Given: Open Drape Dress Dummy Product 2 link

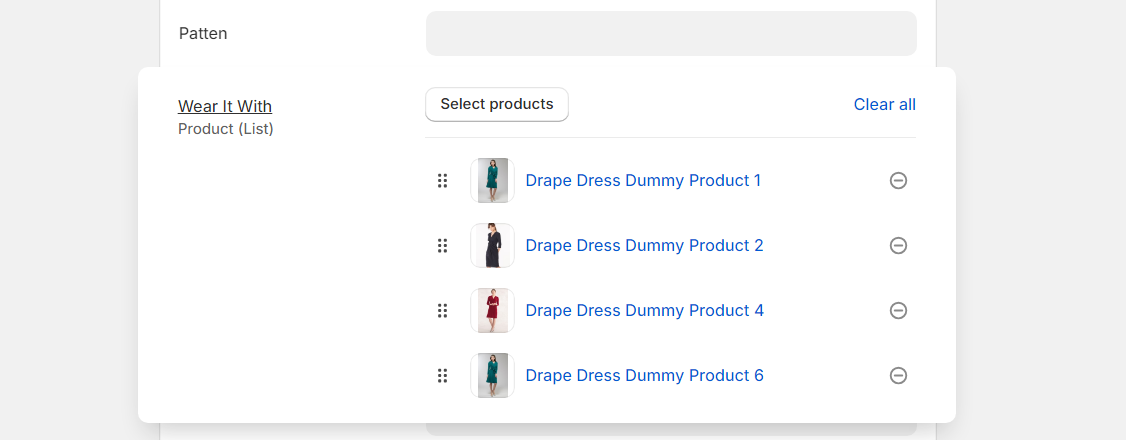Looking at the screenshot, I should pos(644,245).
